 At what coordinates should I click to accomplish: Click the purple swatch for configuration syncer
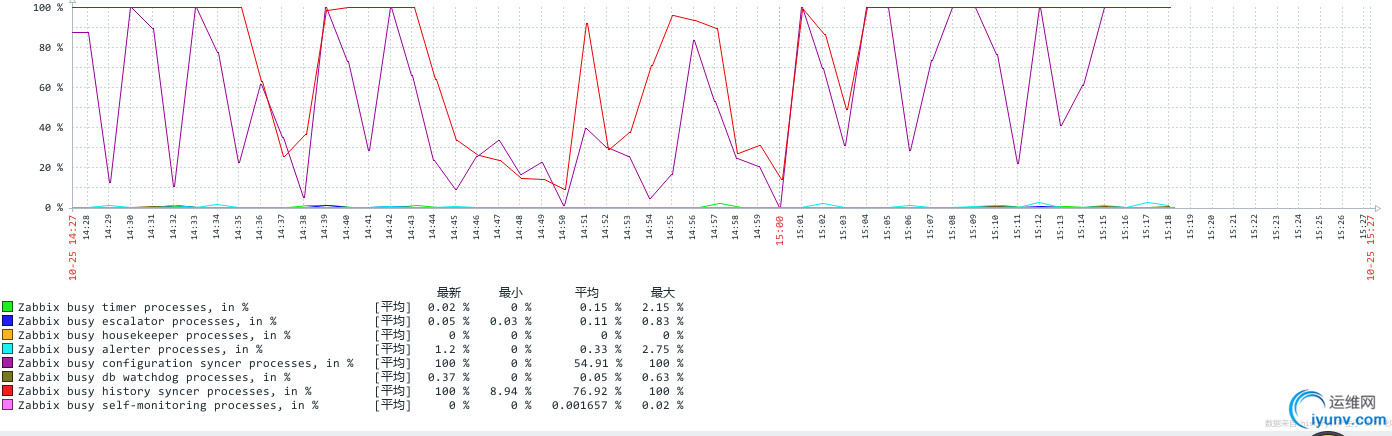point(8,363)
